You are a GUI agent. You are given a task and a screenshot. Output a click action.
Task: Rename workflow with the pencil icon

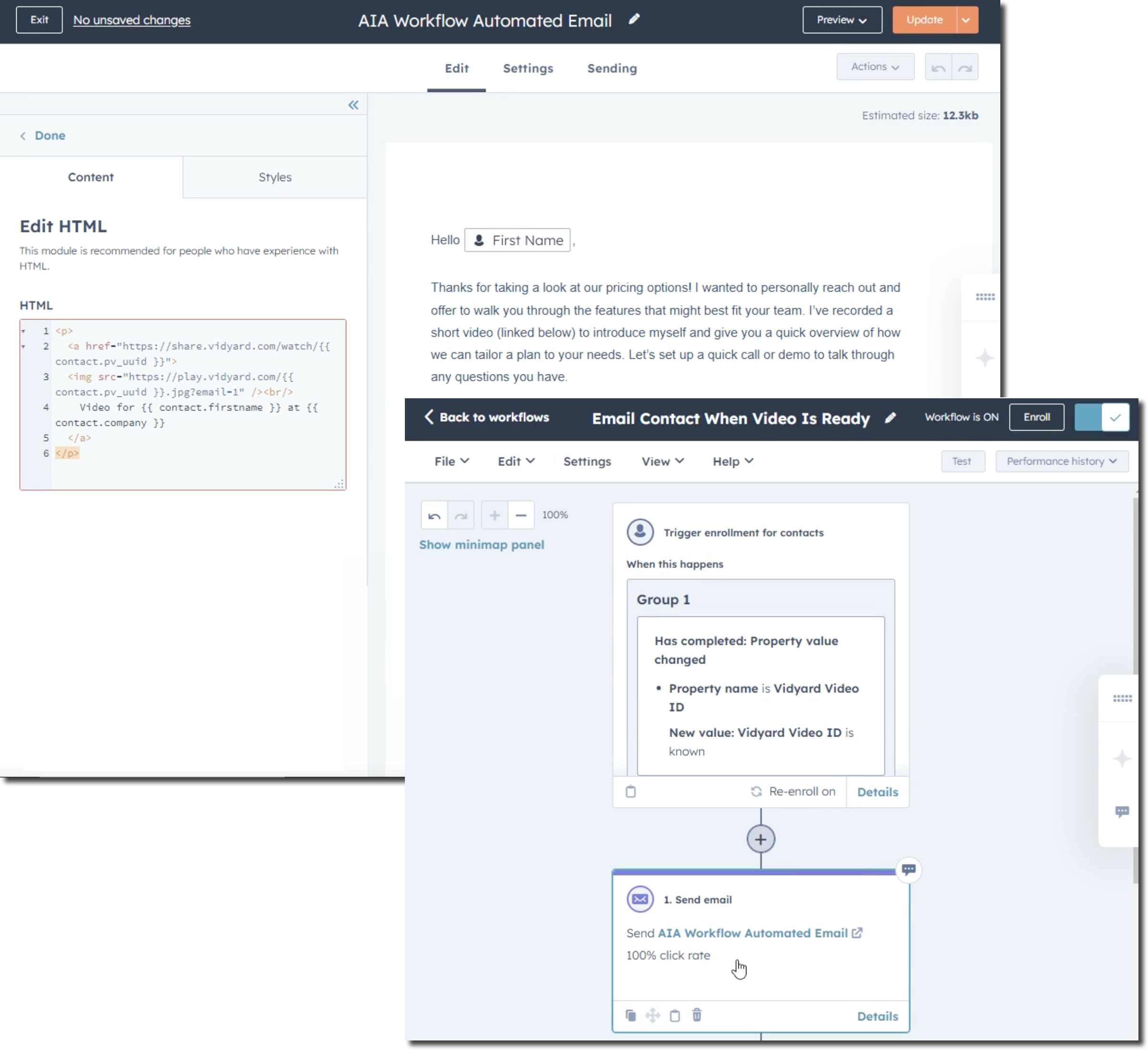click(x=890, y=418)
